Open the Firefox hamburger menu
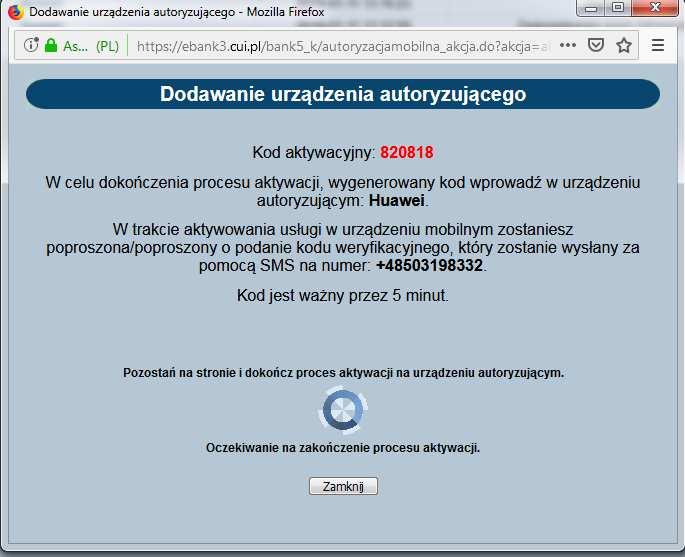This screenshot has width=685, height=557. coord(658,45)
